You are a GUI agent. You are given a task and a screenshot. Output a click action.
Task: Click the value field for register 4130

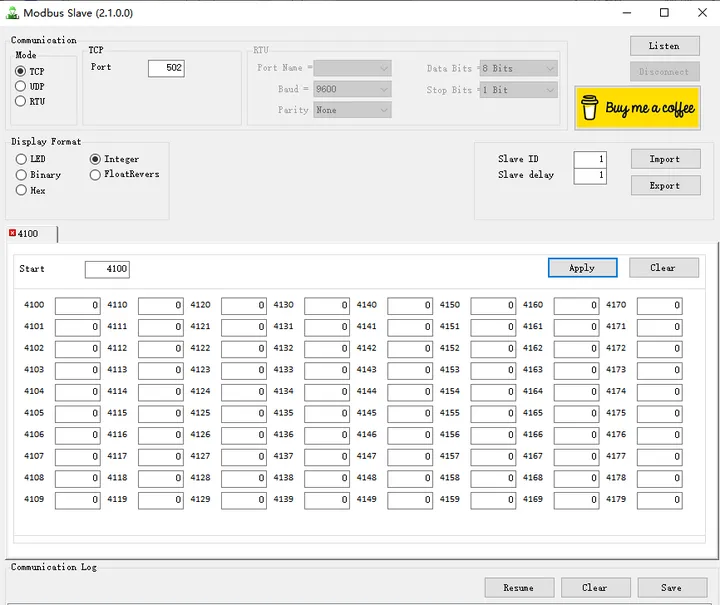327,306
